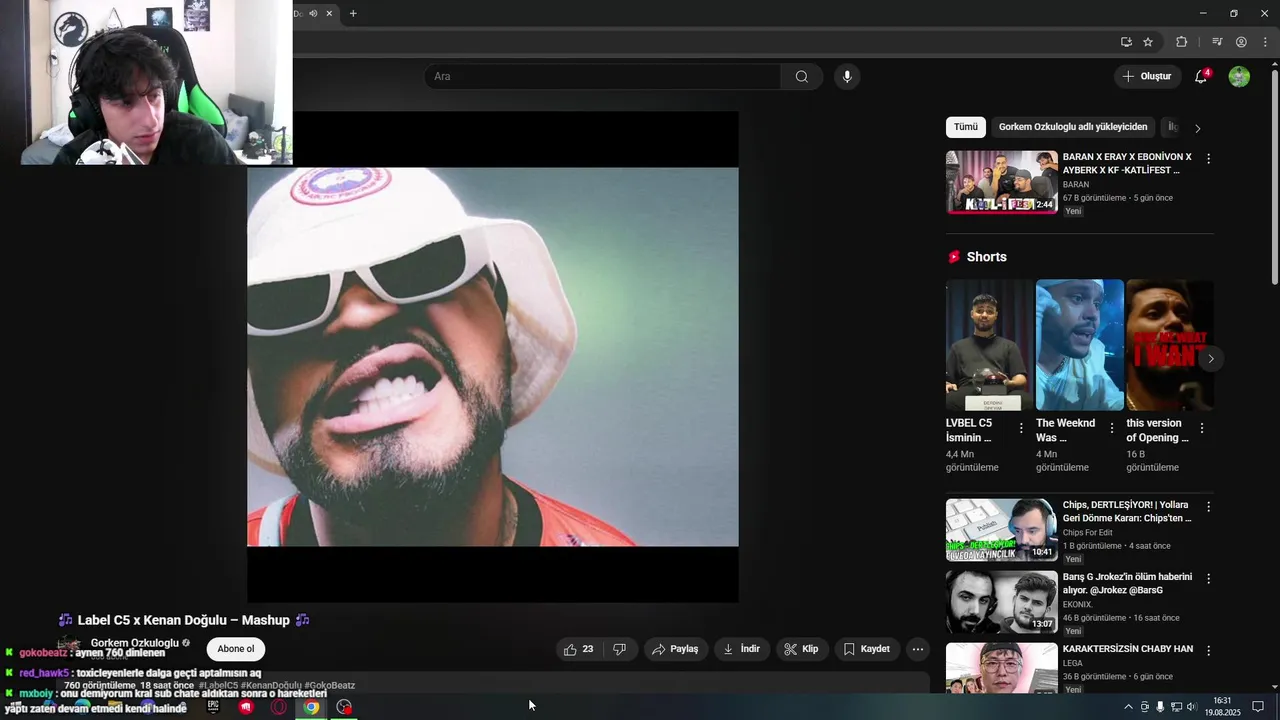The width and height of the screenshot is (1280, 720).
Task: Like the video with thumbs-up button
Action: pos(580,649)
